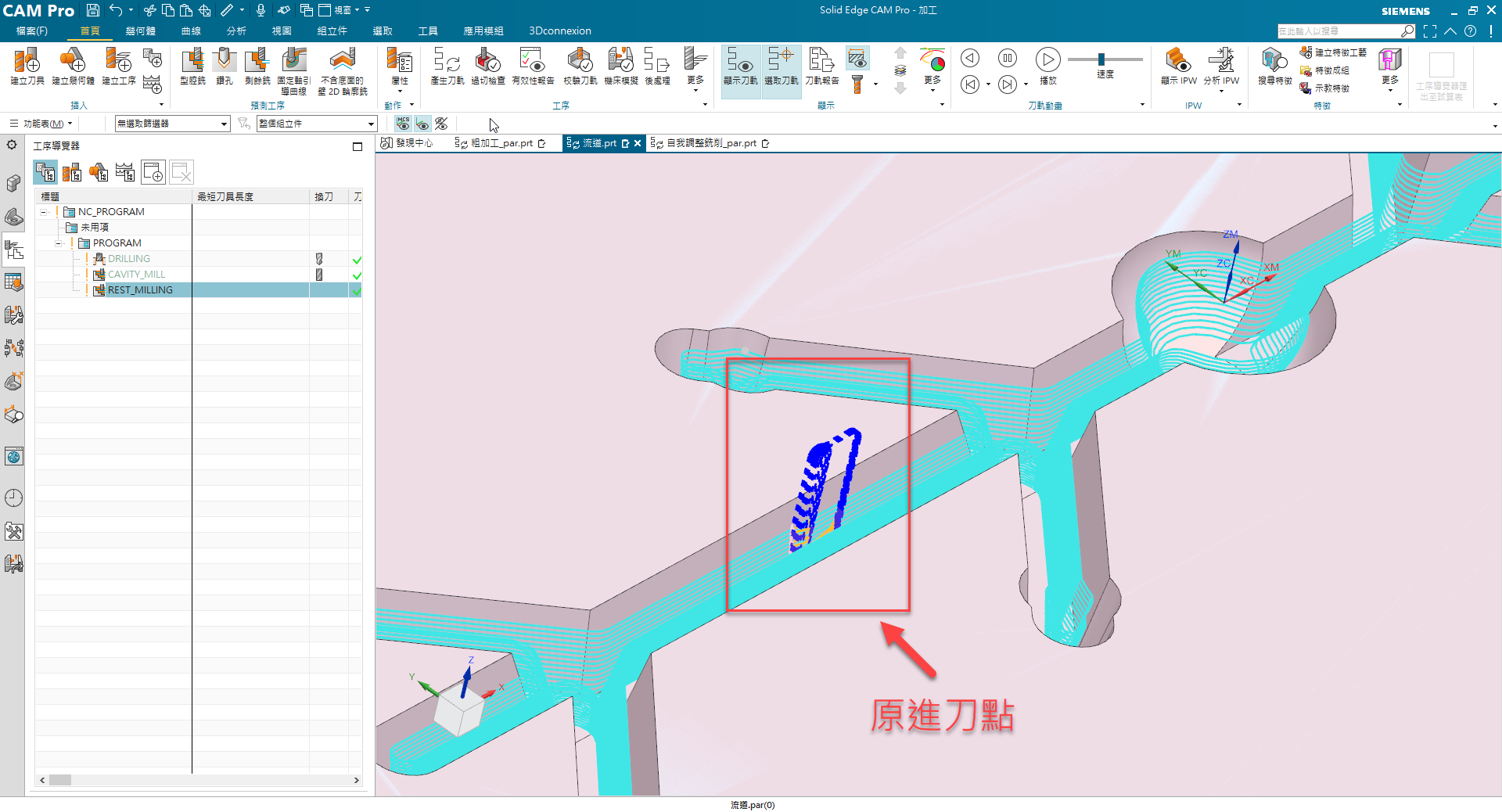The image size is (1502, 812).
Task: Toggle 顯示 IPW display
Action: 1179,66
